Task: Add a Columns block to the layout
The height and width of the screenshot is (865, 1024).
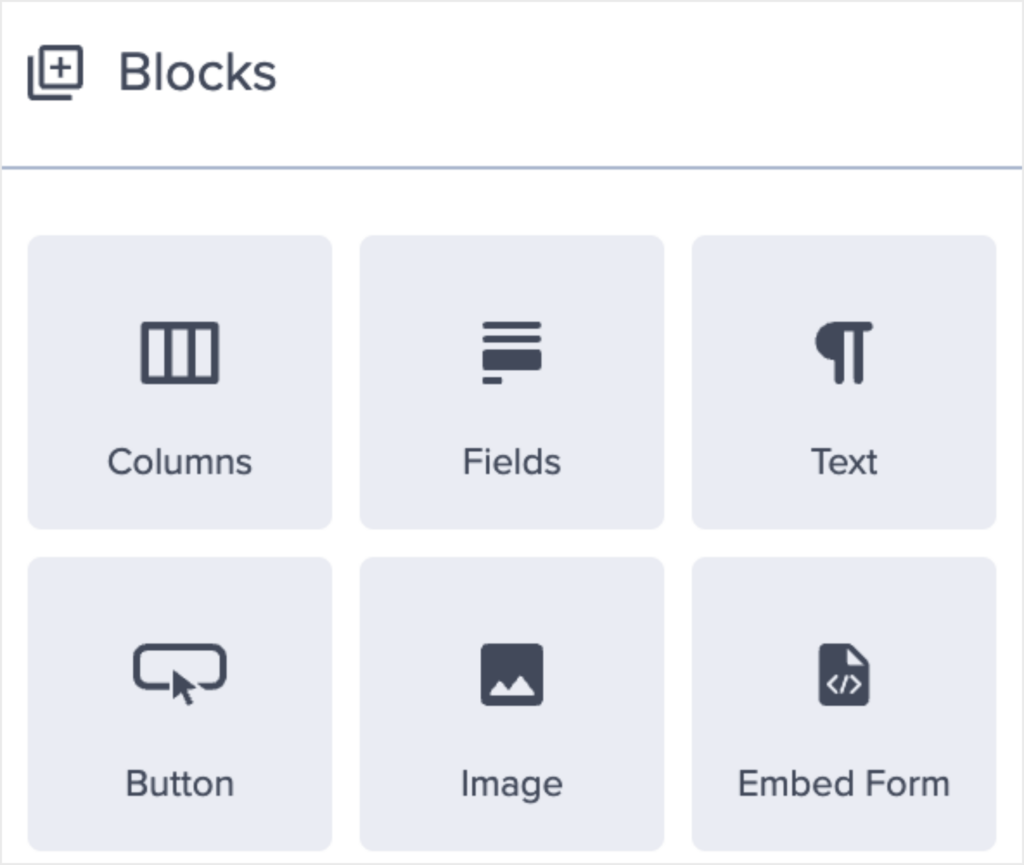Action: coord(179,380)
